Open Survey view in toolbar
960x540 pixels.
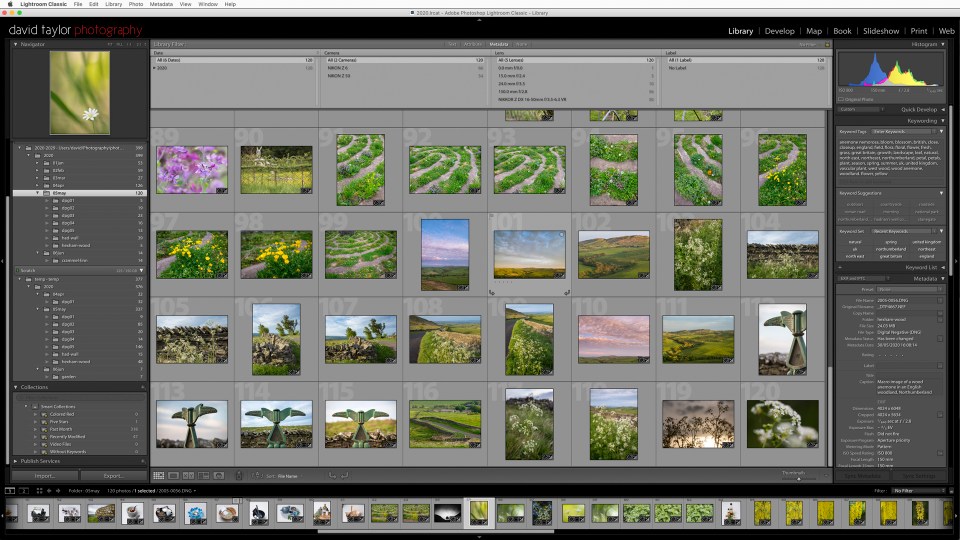[x=203, y=476]
